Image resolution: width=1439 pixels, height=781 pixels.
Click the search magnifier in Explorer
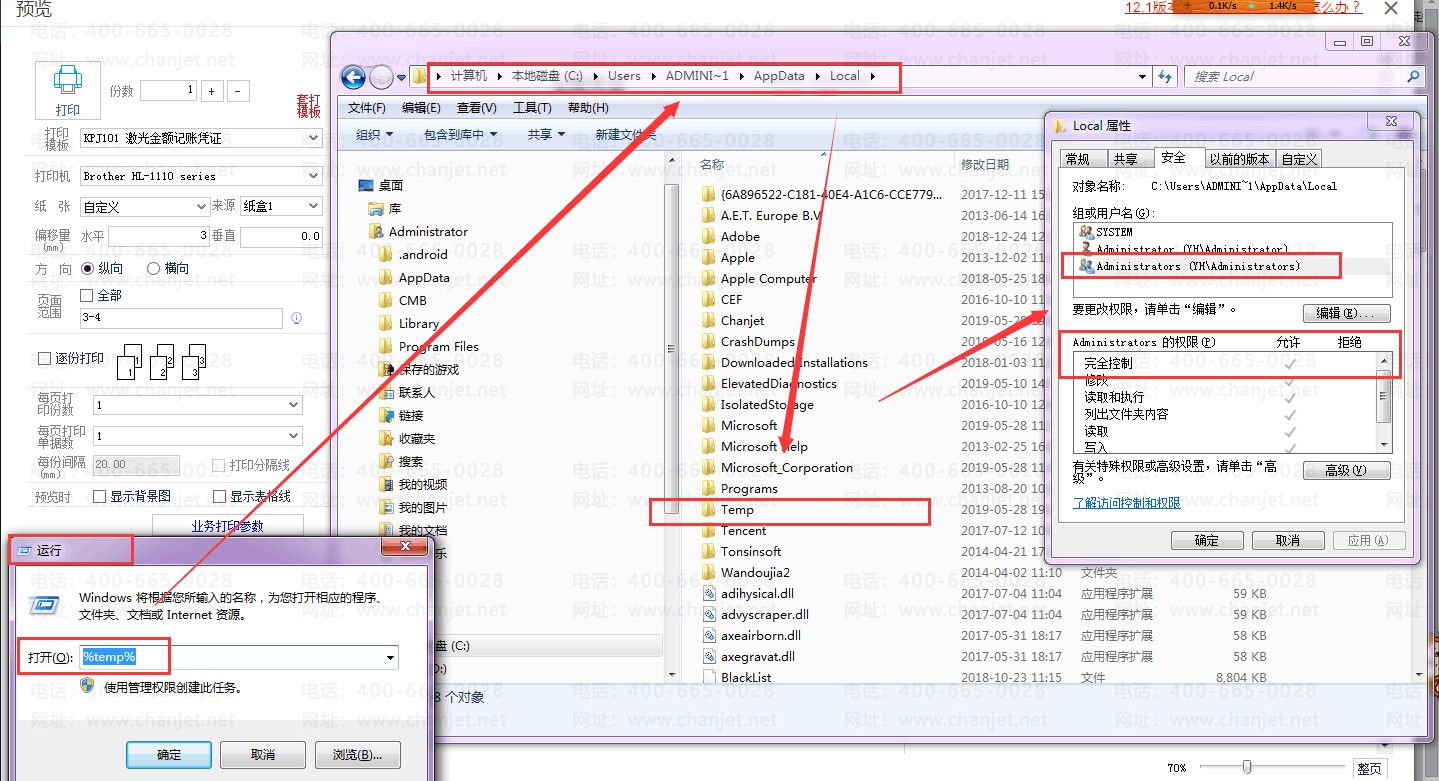pyautogui.click(x=1413, y=76)
